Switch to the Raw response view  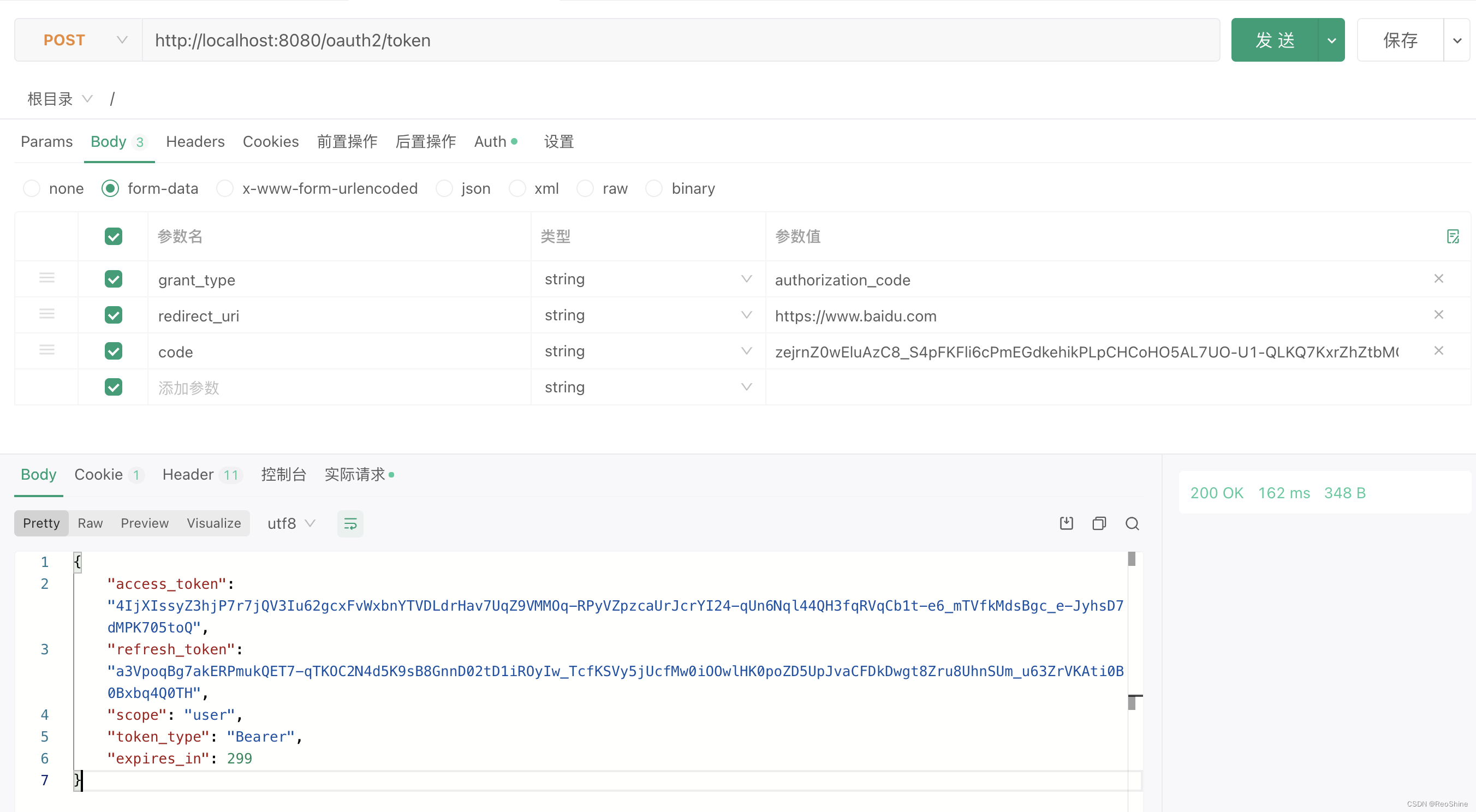pos(91,523)
